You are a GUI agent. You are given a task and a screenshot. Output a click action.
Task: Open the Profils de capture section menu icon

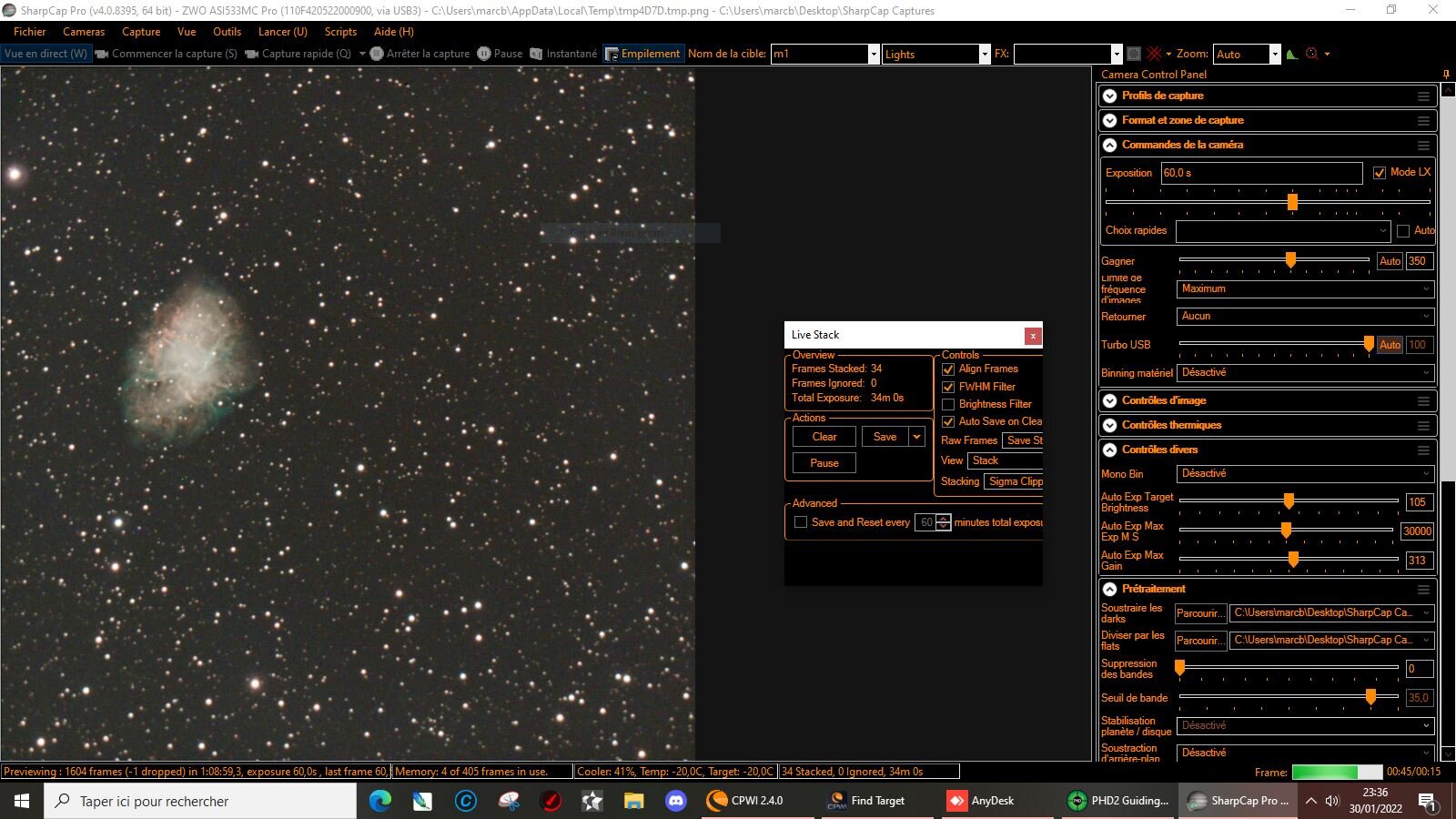(x=1423, y=96)
